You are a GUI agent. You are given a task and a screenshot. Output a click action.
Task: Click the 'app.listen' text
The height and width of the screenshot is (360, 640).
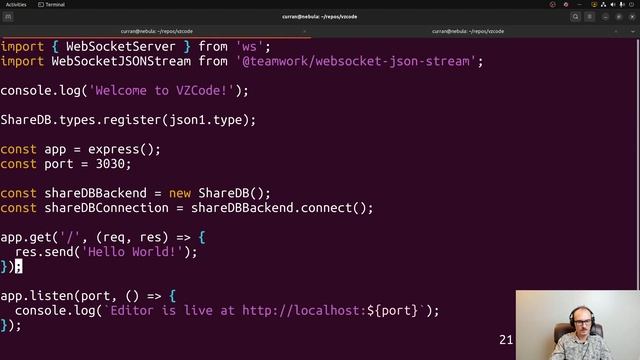[x=37, y=296]
